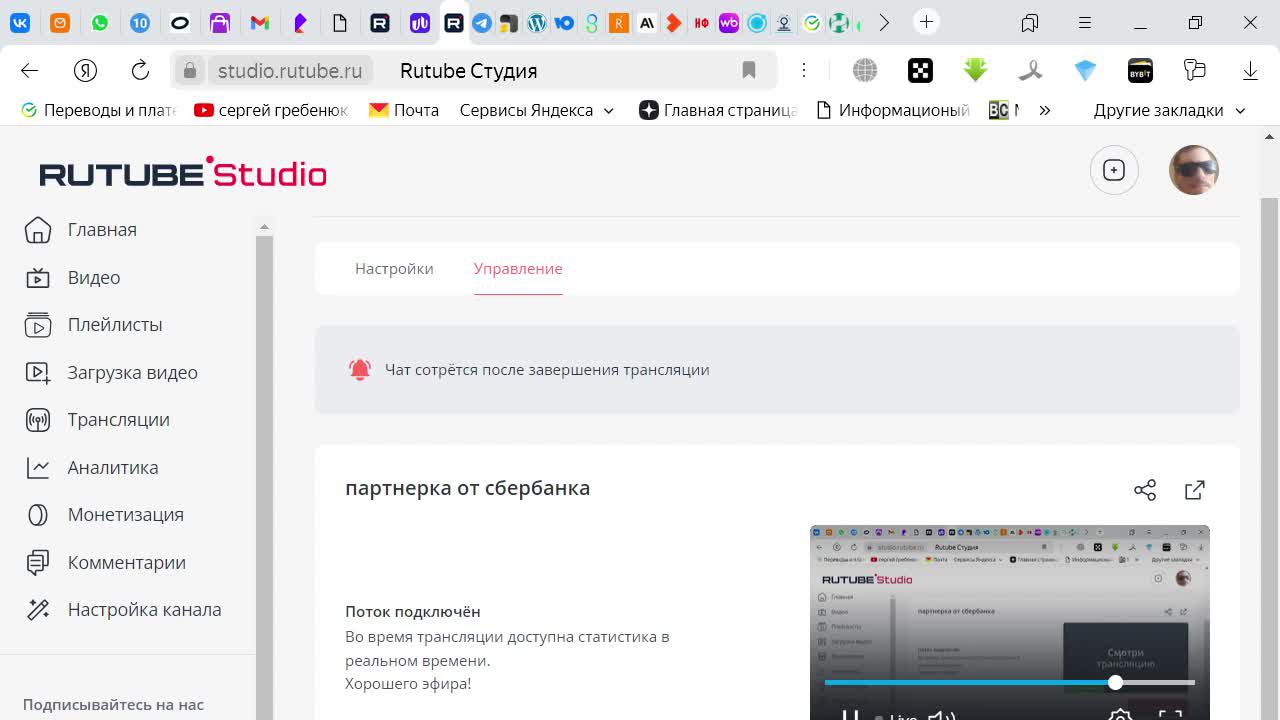
Task: Open the user profile avatar
Action: click(x=1194, y=170)
